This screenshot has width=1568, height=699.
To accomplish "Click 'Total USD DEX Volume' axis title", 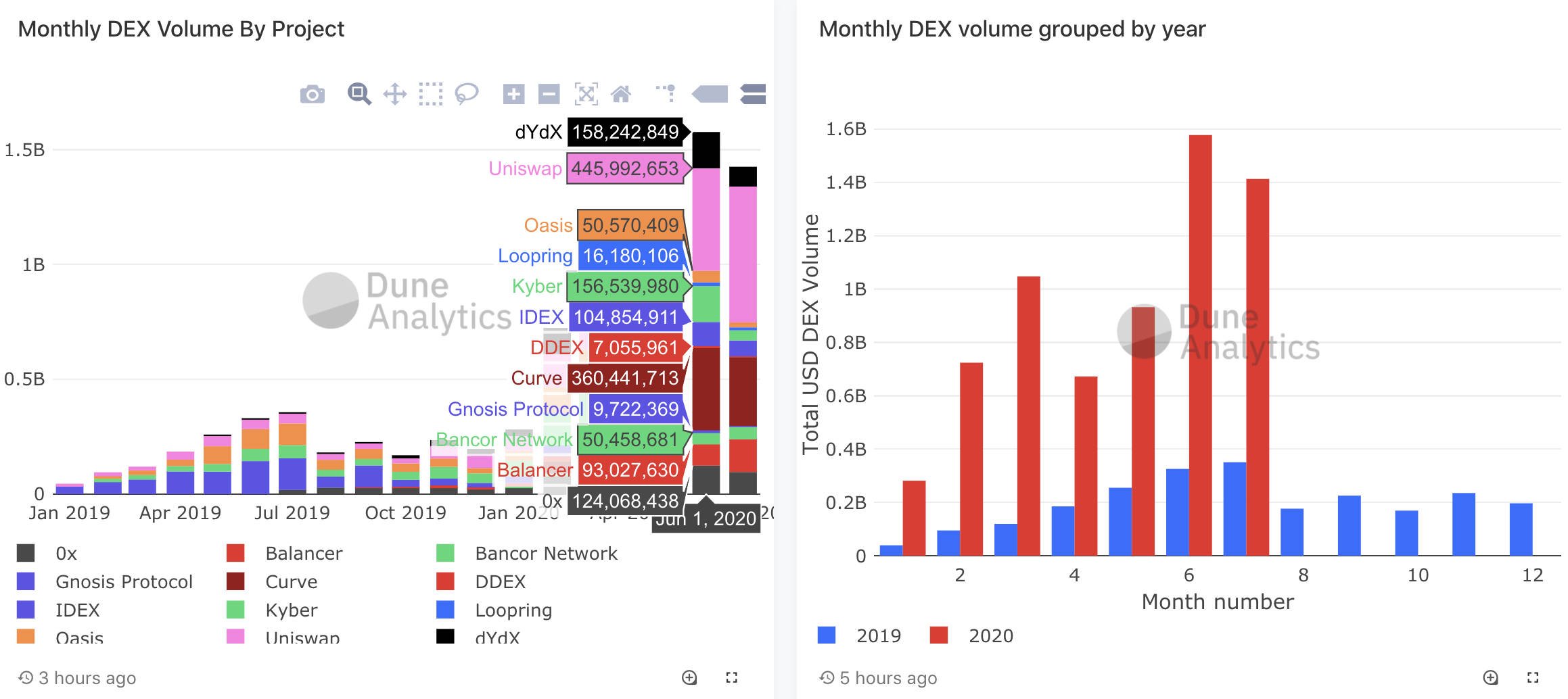I will [x=810, y=334].
